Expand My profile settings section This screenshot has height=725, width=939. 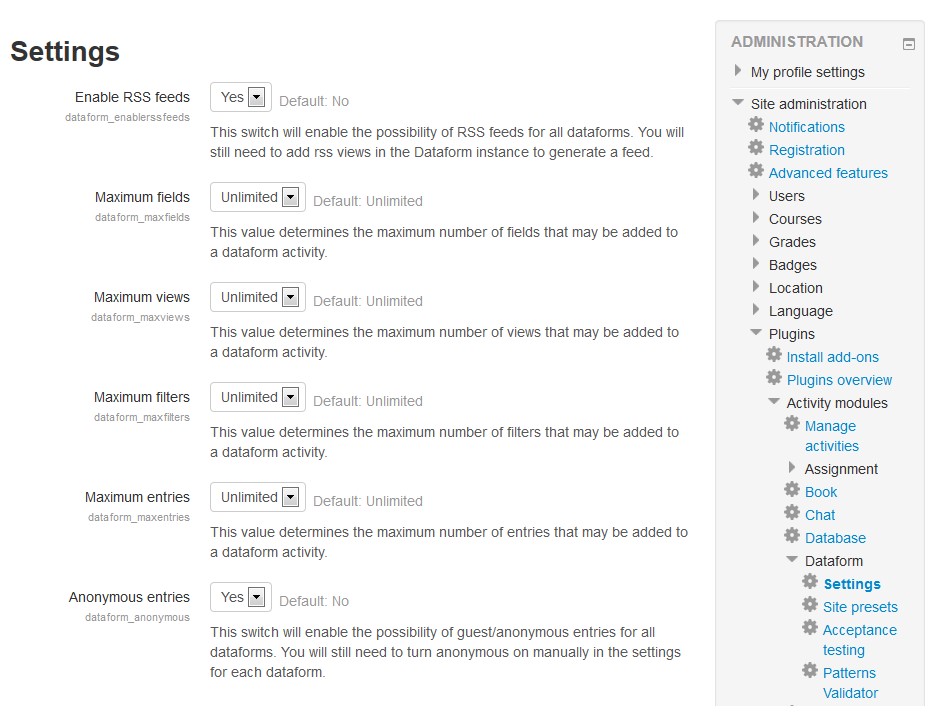[x=738, y=71]
